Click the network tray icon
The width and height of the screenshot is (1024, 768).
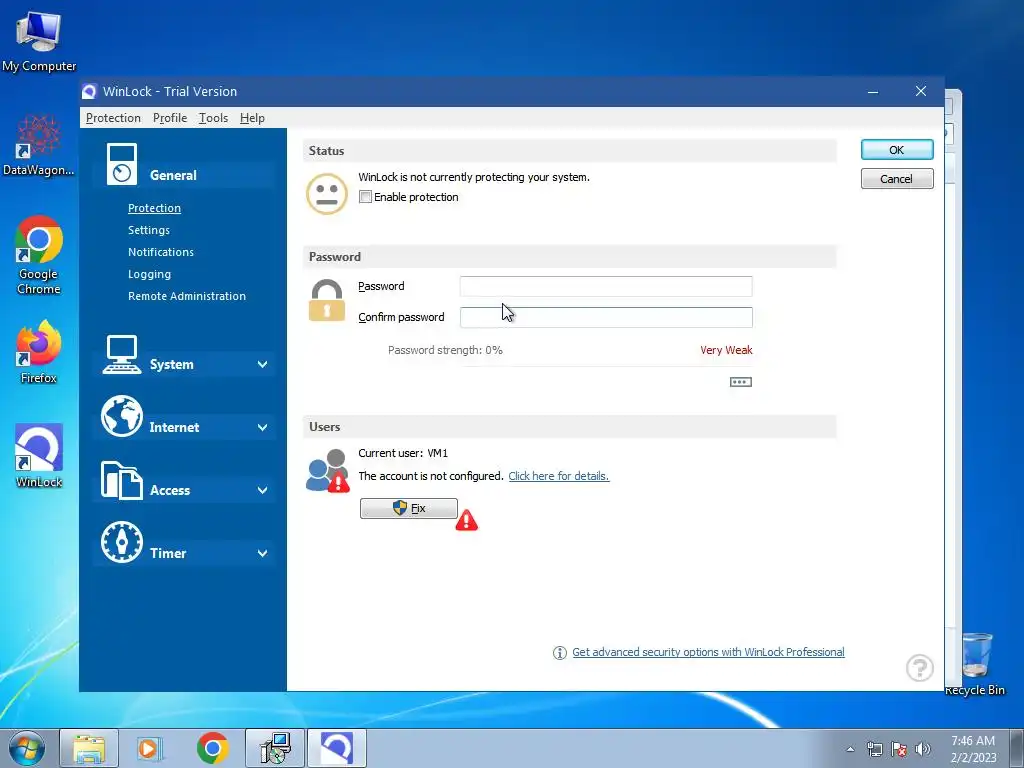point(874,749)
